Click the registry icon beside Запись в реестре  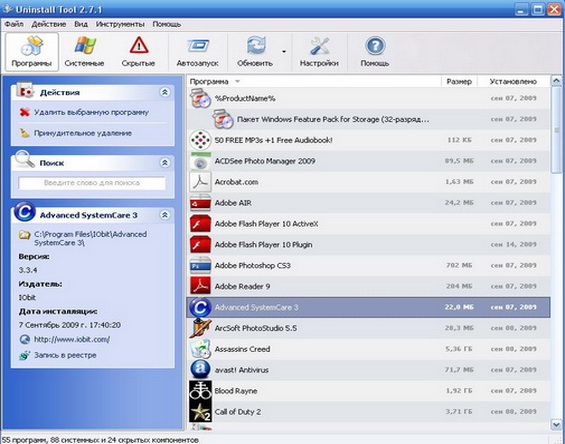pos(24,355)
